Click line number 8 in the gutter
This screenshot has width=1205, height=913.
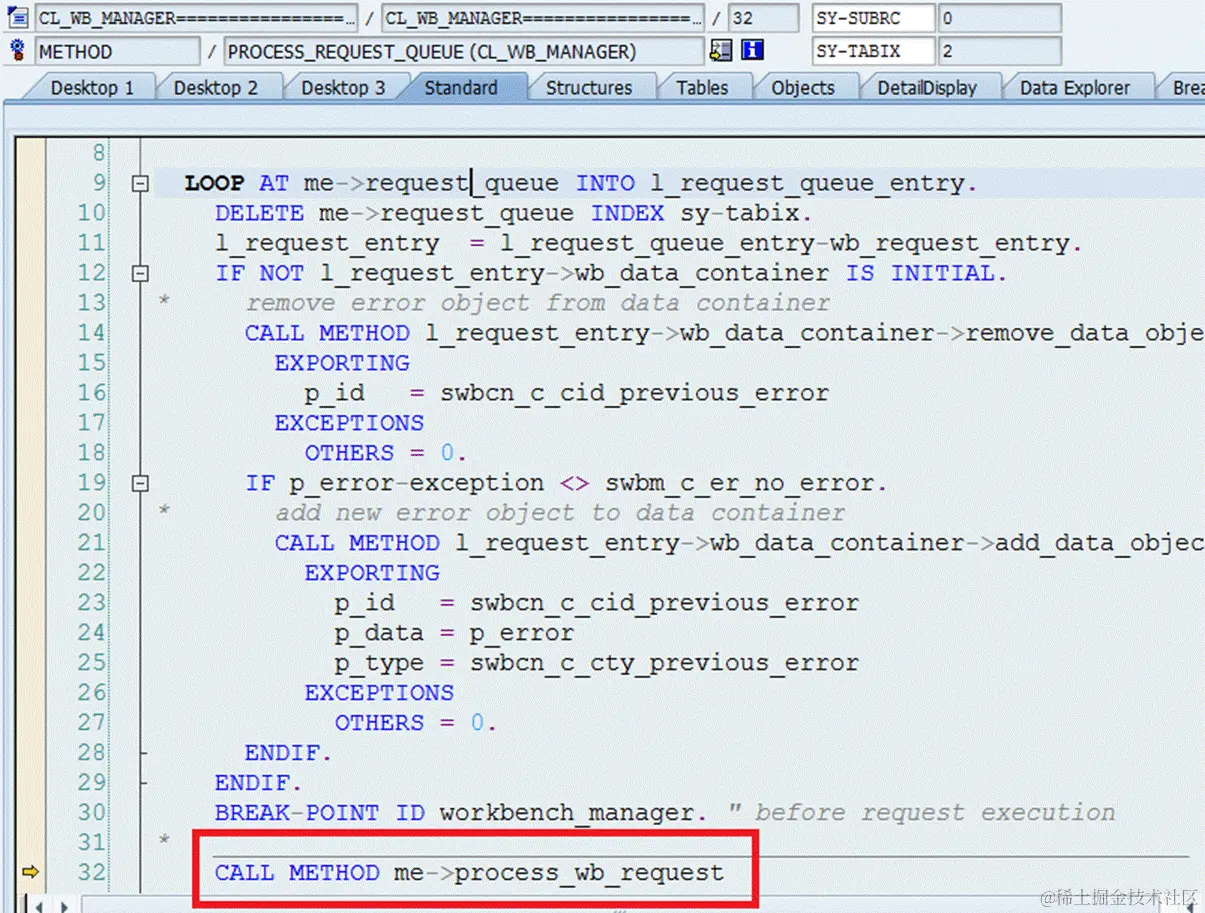tap(98, 153)
